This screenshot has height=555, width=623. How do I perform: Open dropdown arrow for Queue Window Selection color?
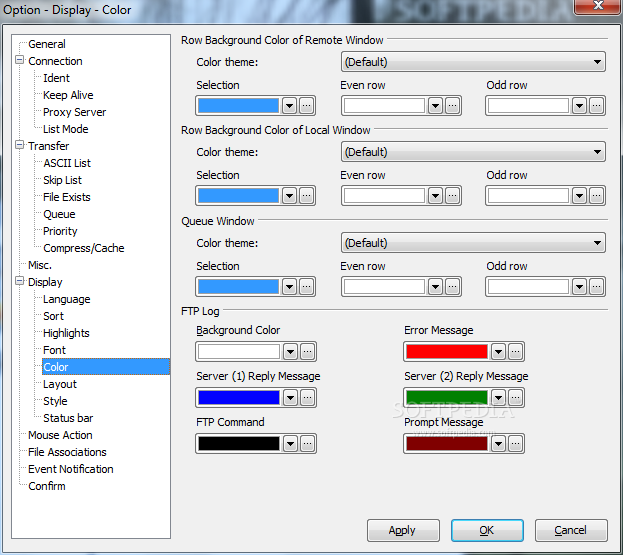pos(290,286)
